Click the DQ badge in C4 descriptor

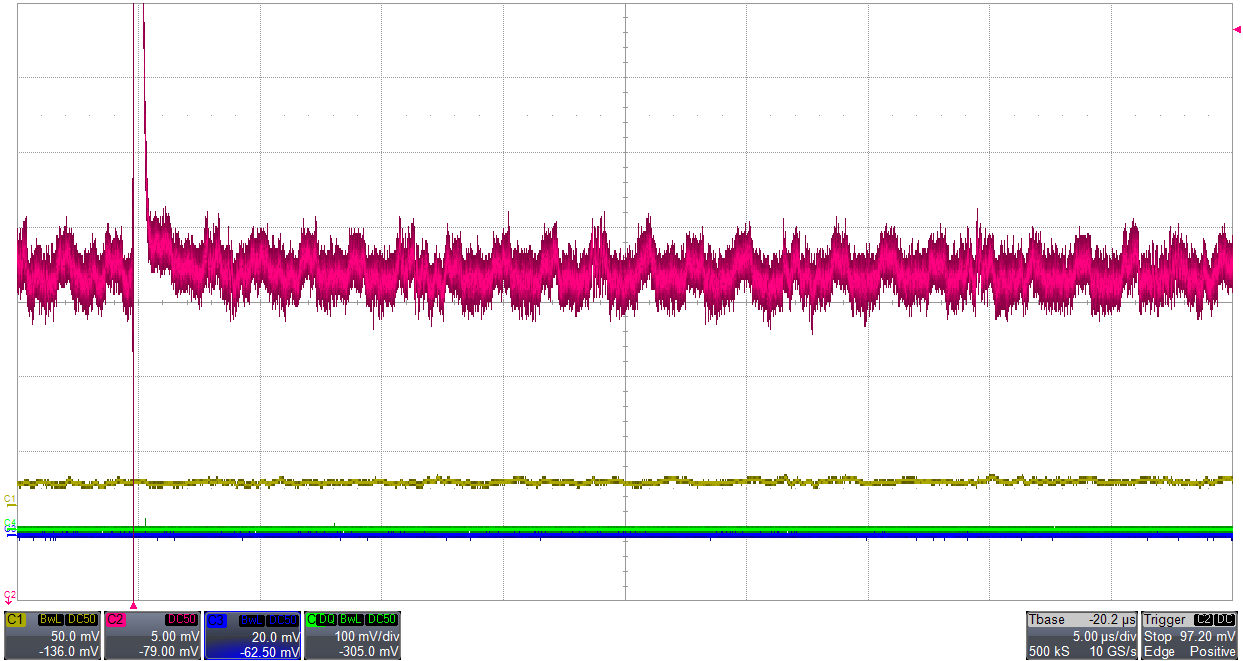pyautogui.click(x=327, y=620)
